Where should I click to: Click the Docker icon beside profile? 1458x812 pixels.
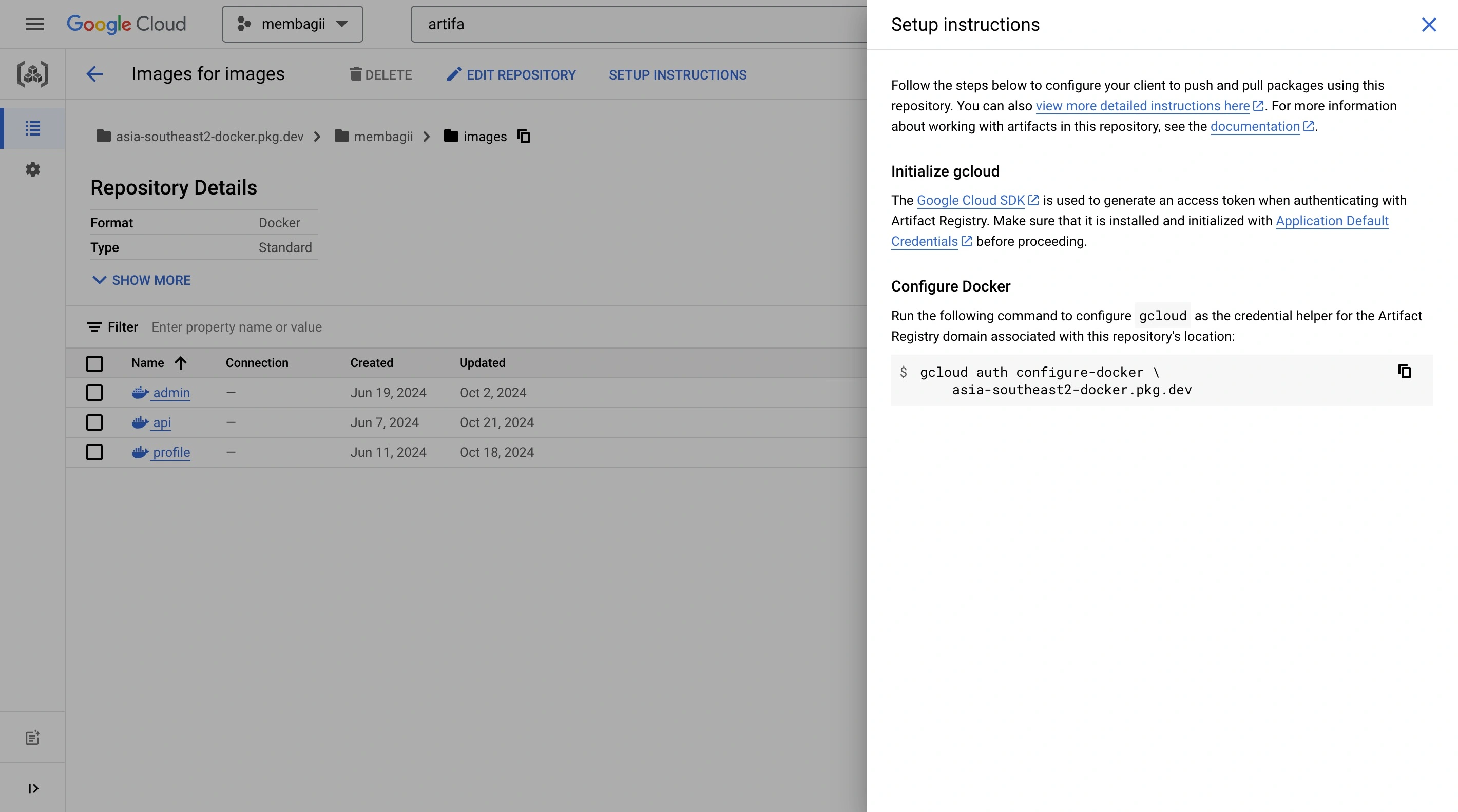(x=140, y=452)
